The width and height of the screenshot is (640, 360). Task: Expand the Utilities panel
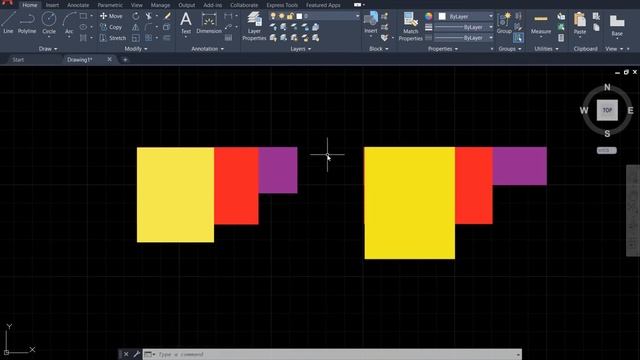click(546, 49)
